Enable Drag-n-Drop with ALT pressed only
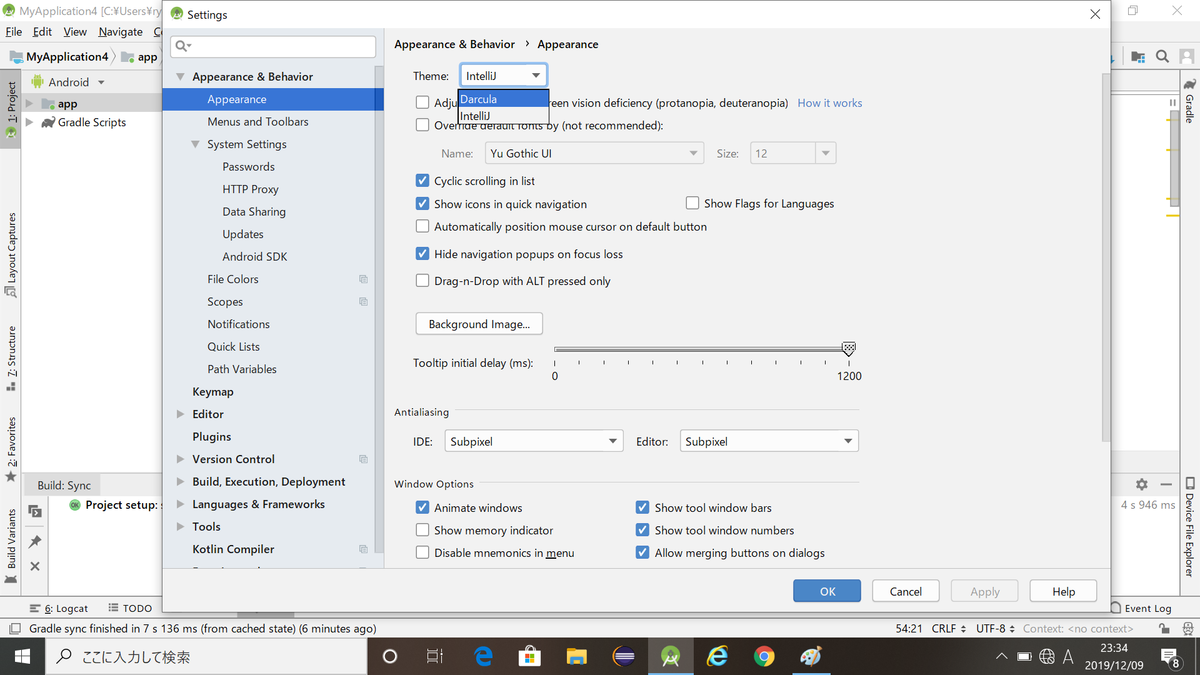1200x675 pixels. (x=422, y=281)
